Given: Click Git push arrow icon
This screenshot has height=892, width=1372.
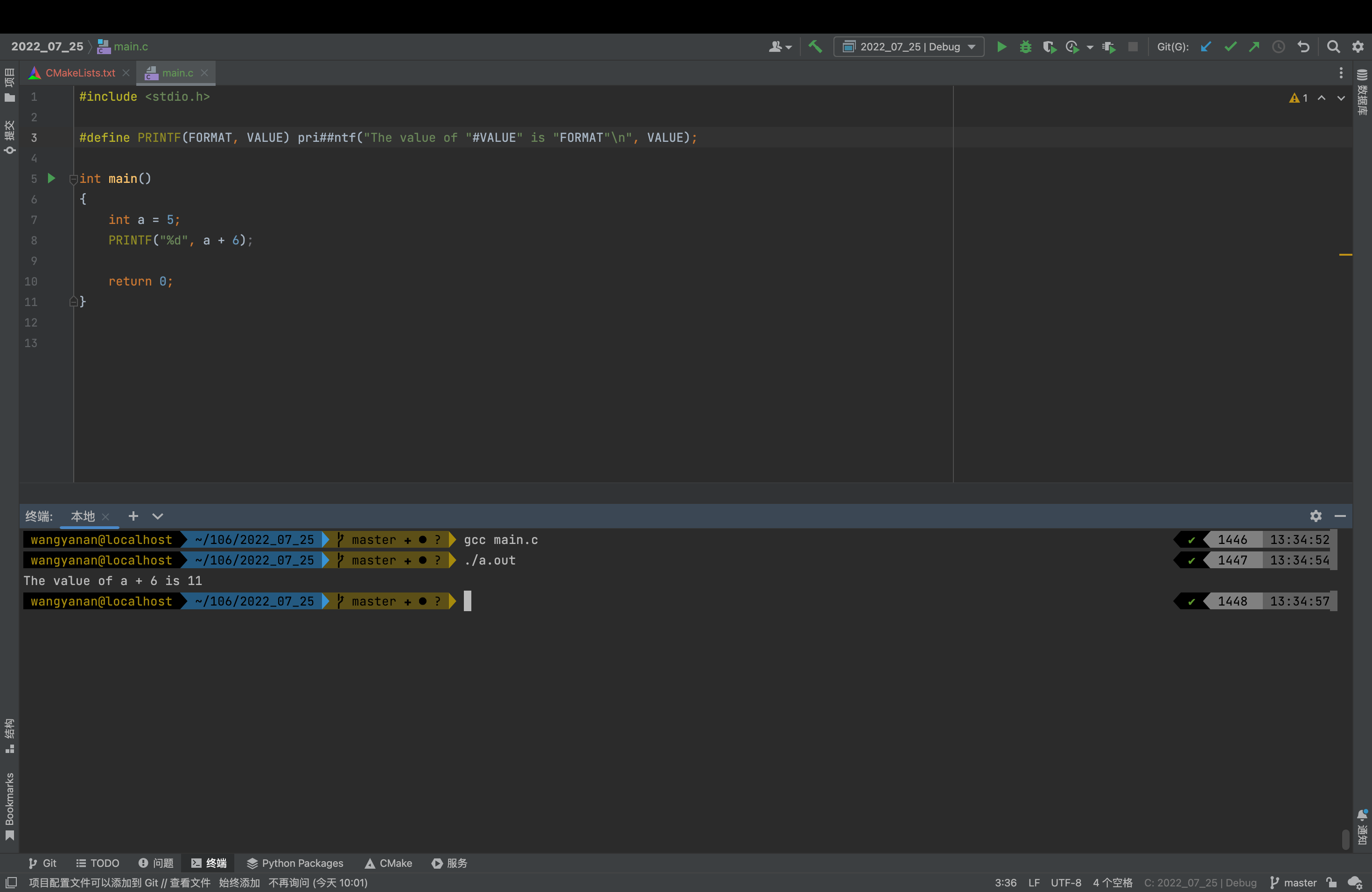Looking at the screenshot, I should pyautogui.click(x=1254, y=47).
